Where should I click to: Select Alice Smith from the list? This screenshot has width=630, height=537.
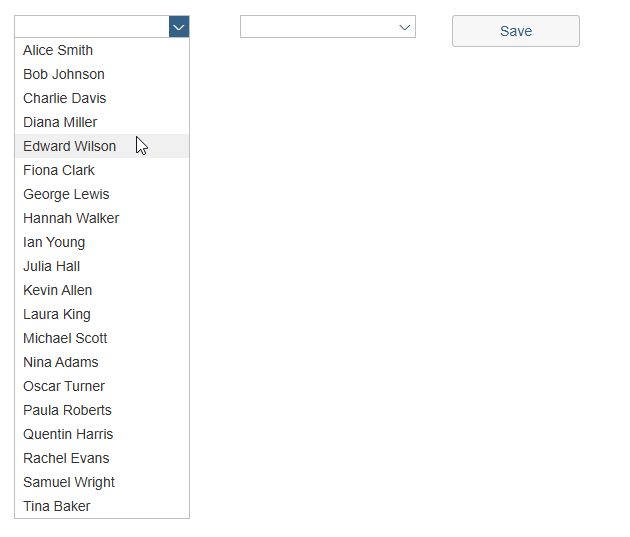tap(58, 50)
